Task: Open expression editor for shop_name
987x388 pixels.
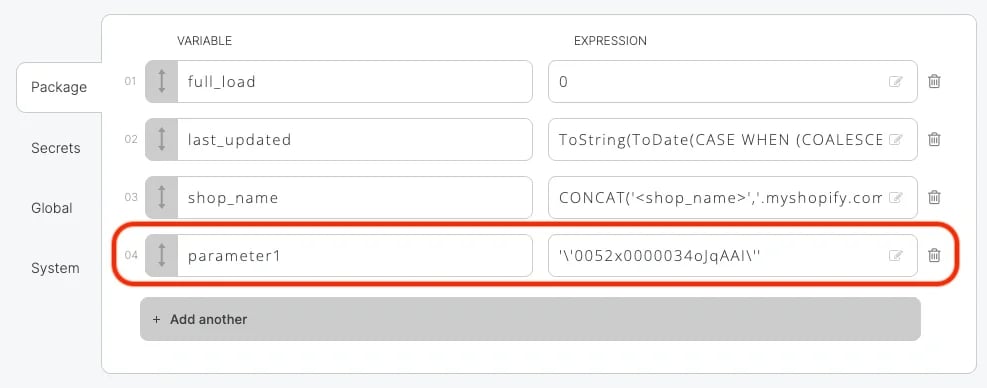Action: 895,197
